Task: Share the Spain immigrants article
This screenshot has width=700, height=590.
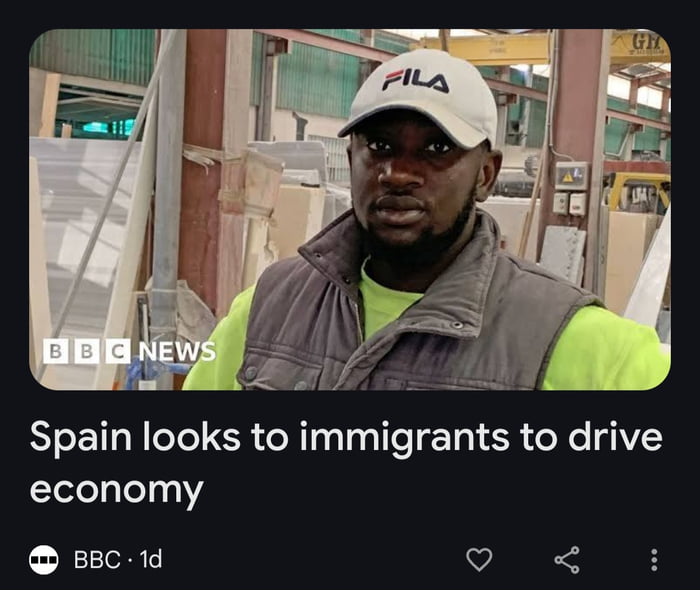Action: (567, 559)
